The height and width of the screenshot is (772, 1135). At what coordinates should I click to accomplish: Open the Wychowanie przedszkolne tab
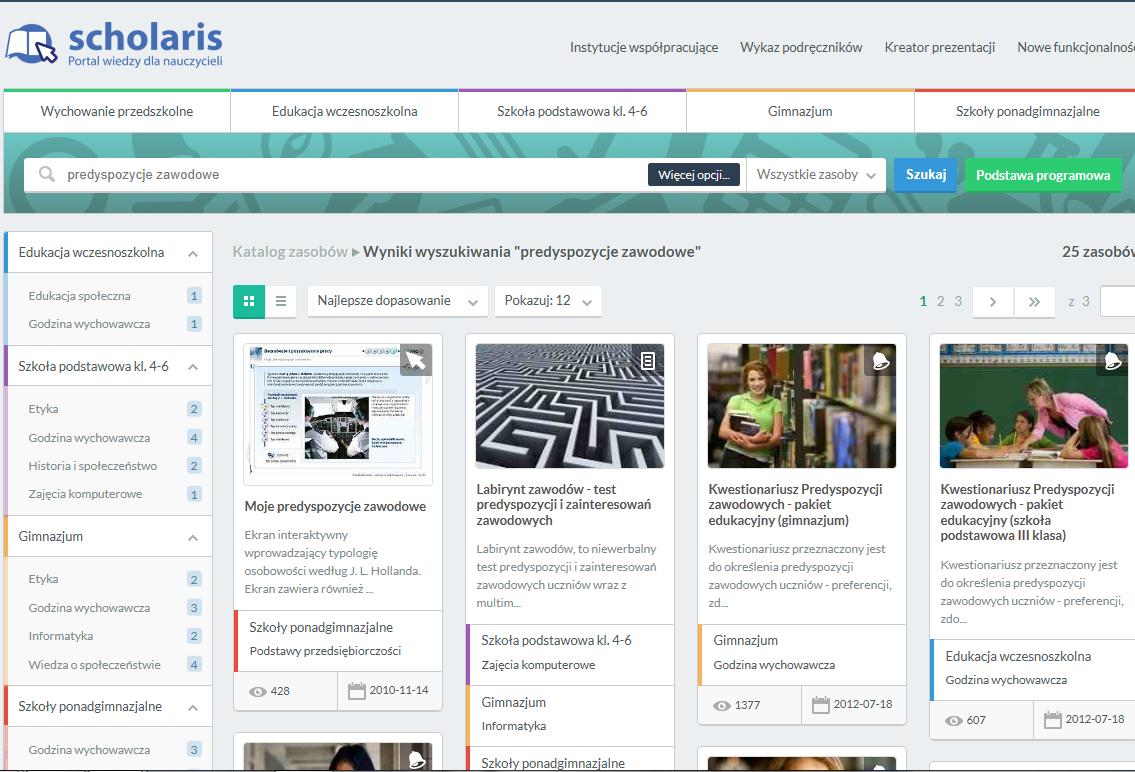(x=117, y=111)
